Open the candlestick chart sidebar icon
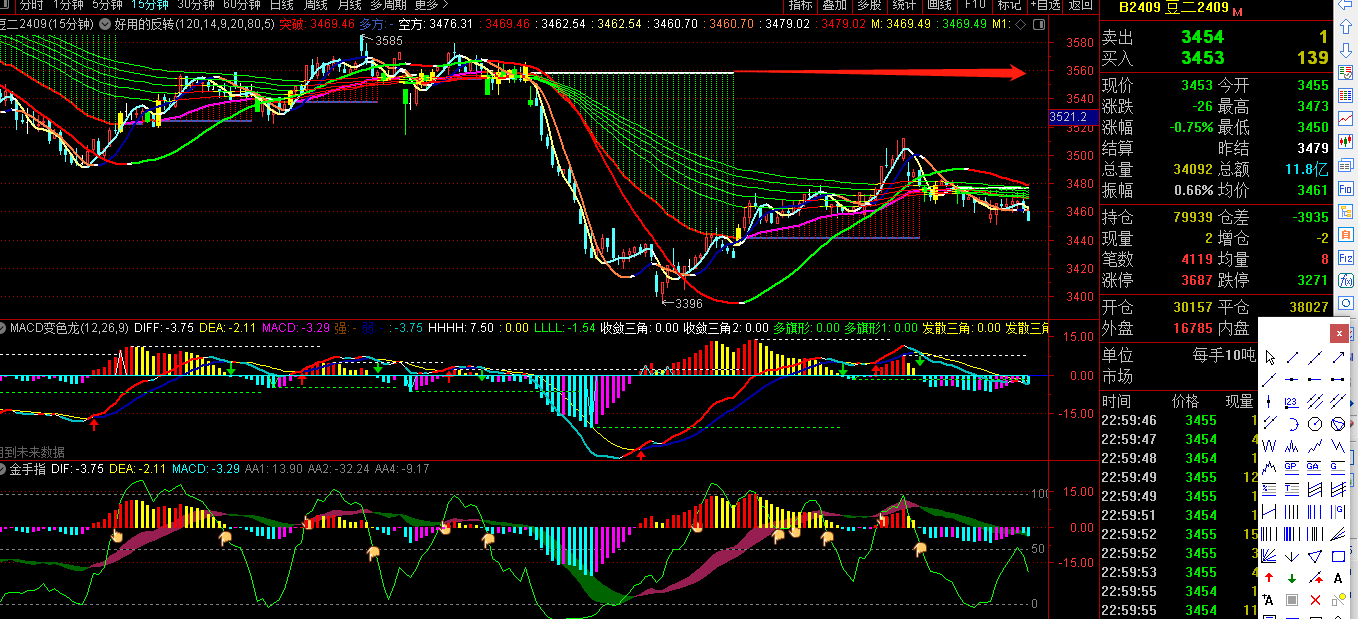The width and height of the screenshot is (1358, 619). pyautogui.click(x=1346, y=141)
